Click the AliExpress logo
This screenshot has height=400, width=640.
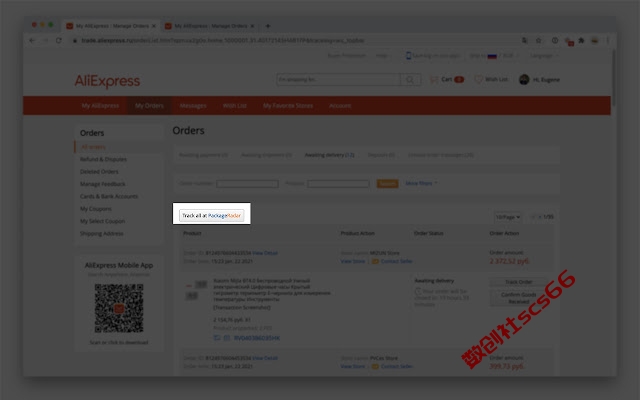pyautogui.click(x=107, y=81)
